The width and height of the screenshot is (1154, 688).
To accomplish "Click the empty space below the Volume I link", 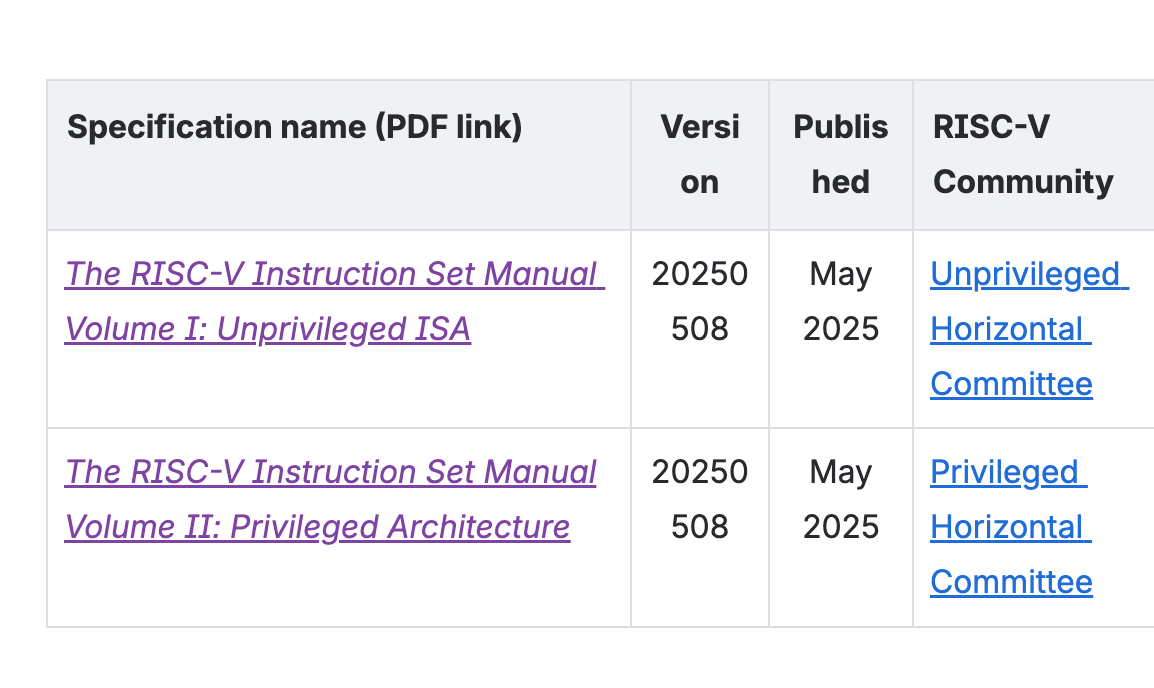I will [x=339, y=386].
